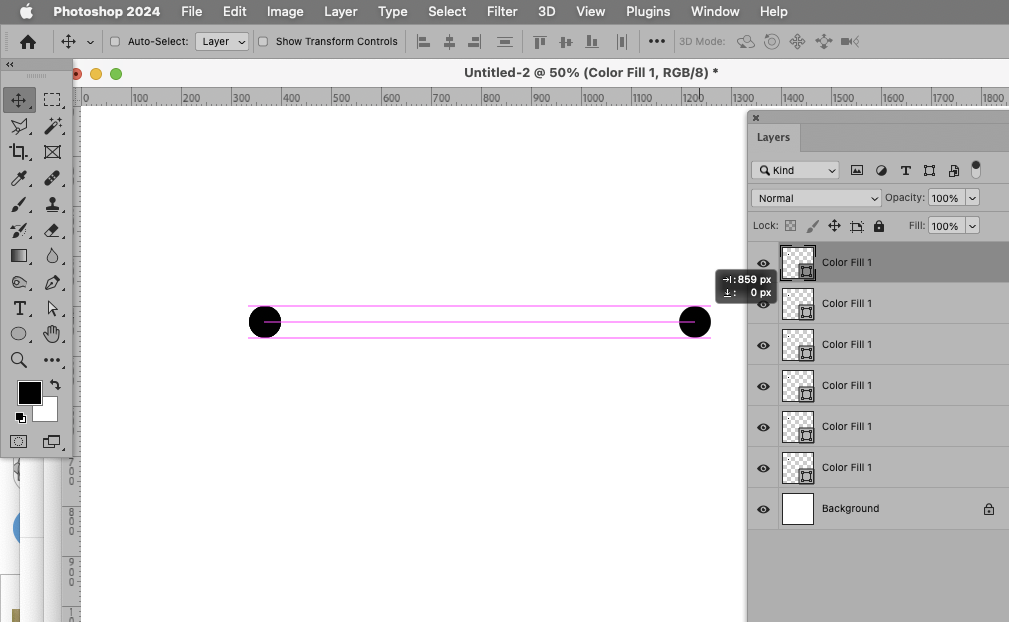
Task: Select the bottom Color Fill 1 layer
Action: (880, 467)
